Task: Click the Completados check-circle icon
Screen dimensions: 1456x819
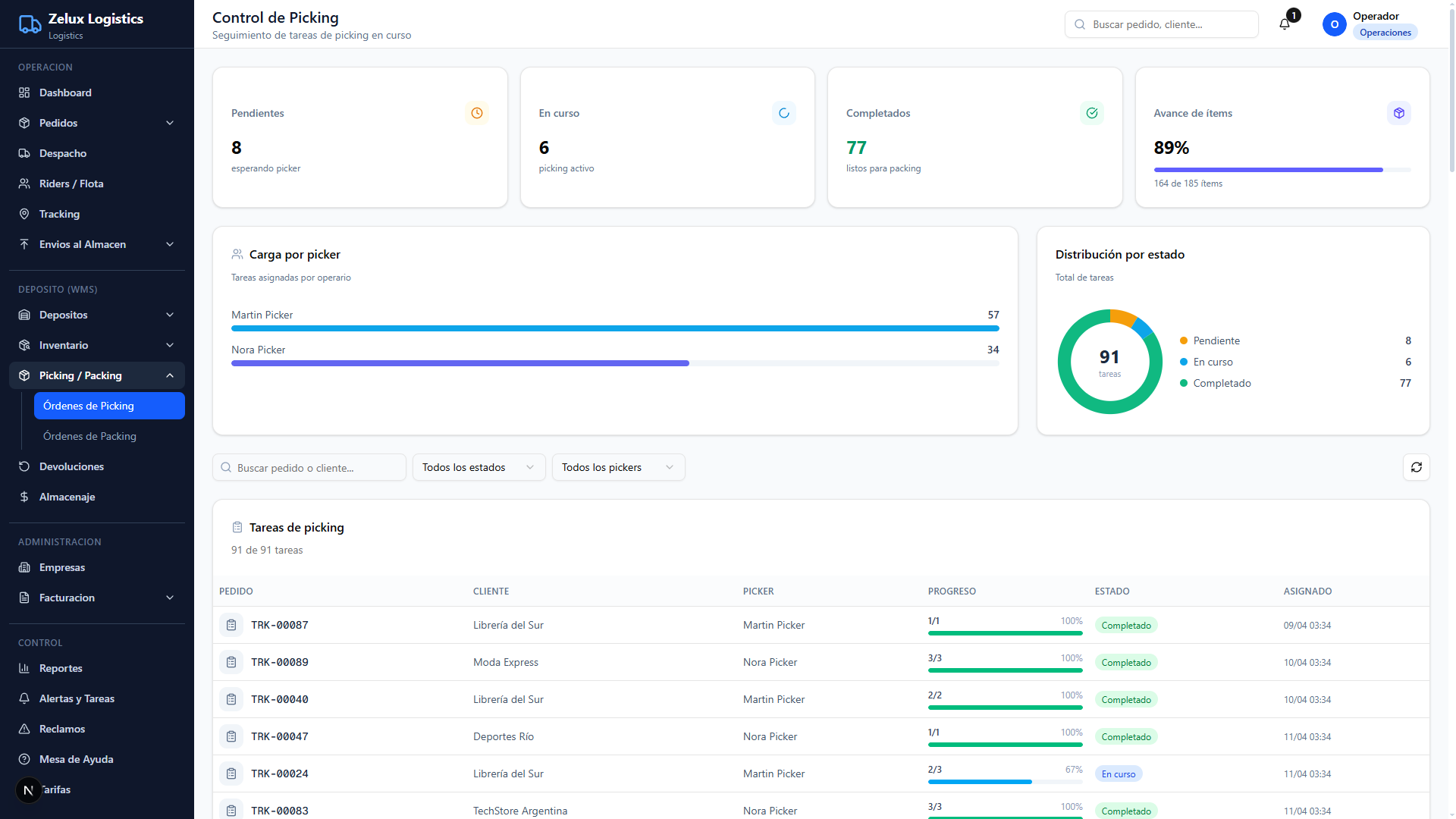Action: [x=1092, y=113]
